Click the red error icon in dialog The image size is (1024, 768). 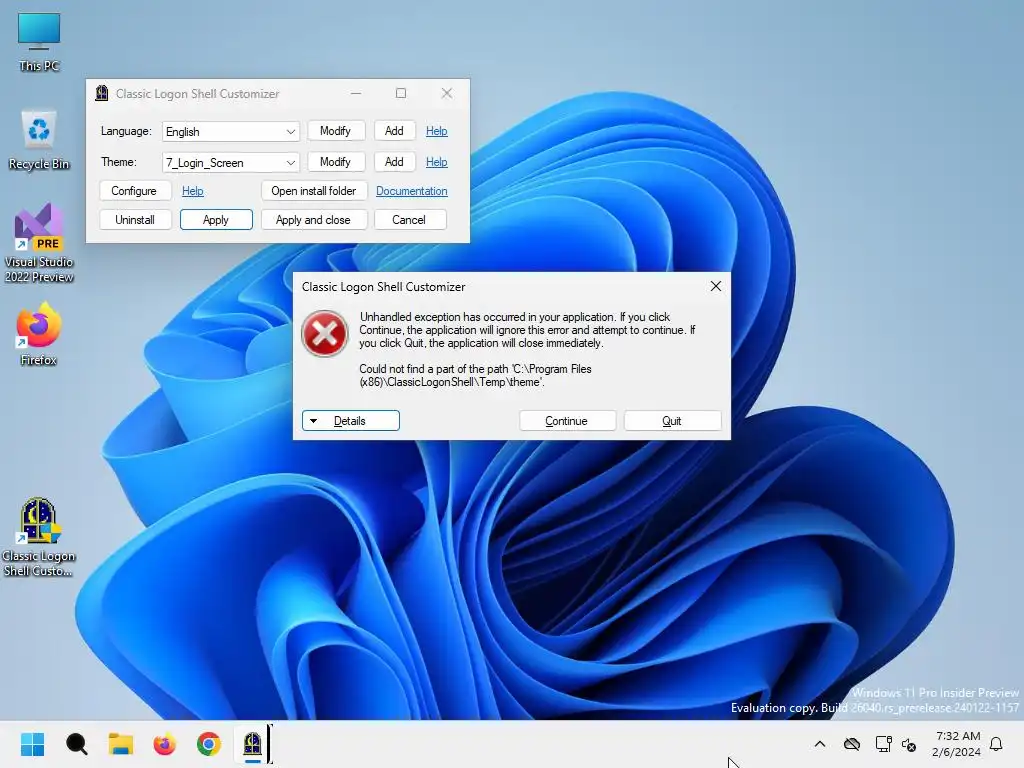click(x=325, y=334)
